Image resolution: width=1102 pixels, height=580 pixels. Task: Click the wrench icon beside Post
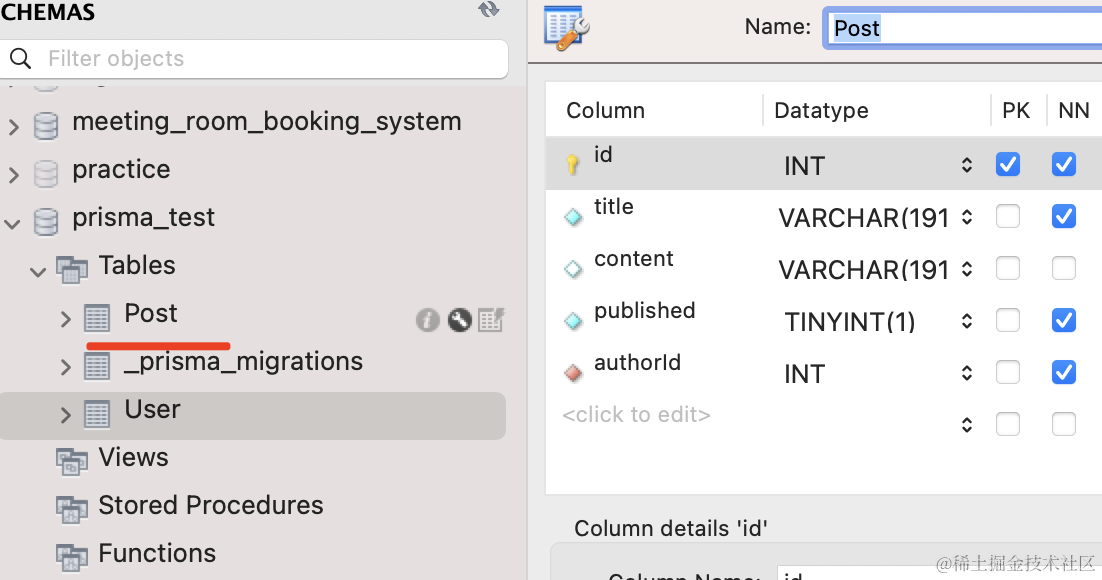click(x=460, y=320)
